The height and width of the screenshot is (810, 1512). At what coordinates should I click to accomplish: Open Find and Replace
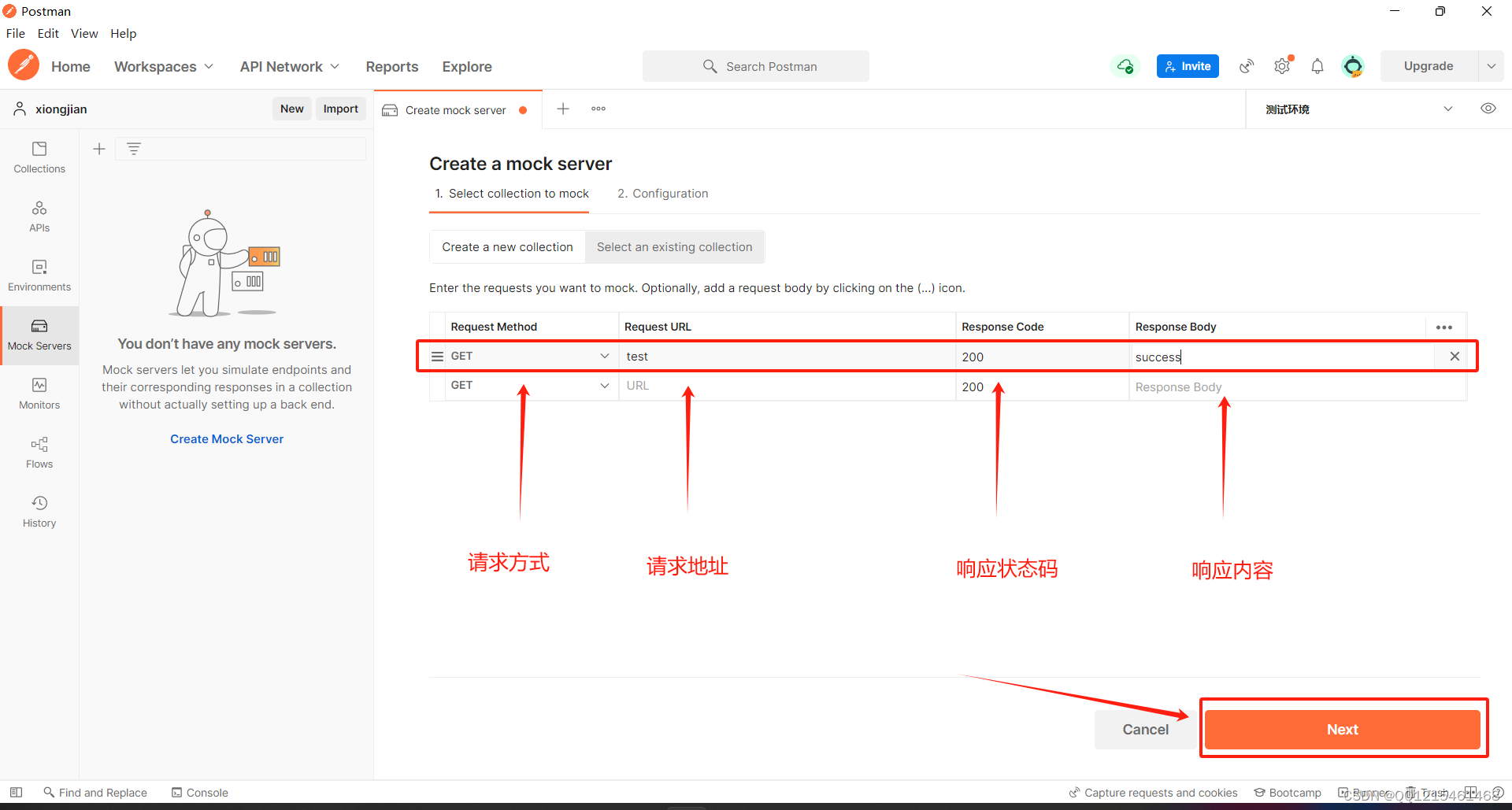95,793
